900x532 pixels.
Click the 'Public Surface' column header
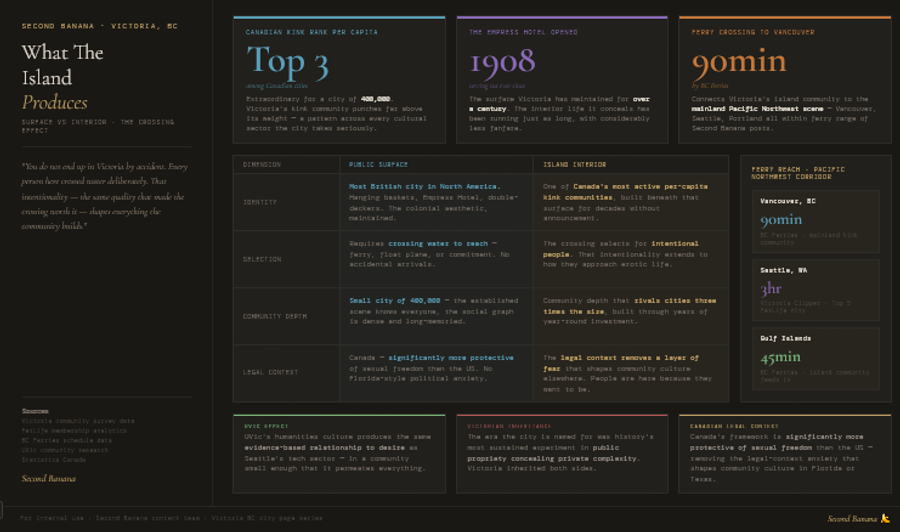click(x=378, y=165)
